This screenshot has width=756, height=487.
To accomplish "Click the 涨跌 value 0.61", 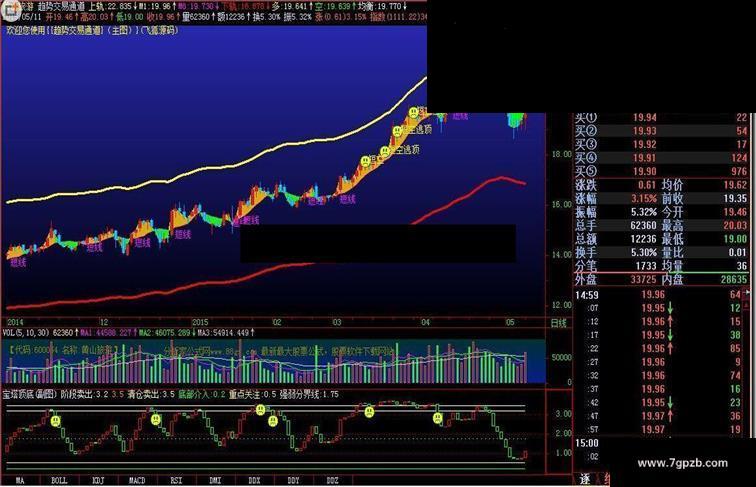I will (x=647, y=185).
